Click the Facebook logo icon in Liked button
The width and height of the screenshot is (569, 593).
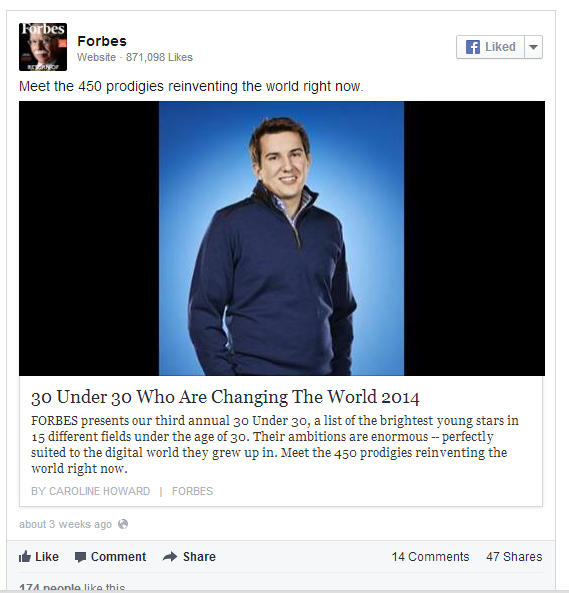(473, 47)
